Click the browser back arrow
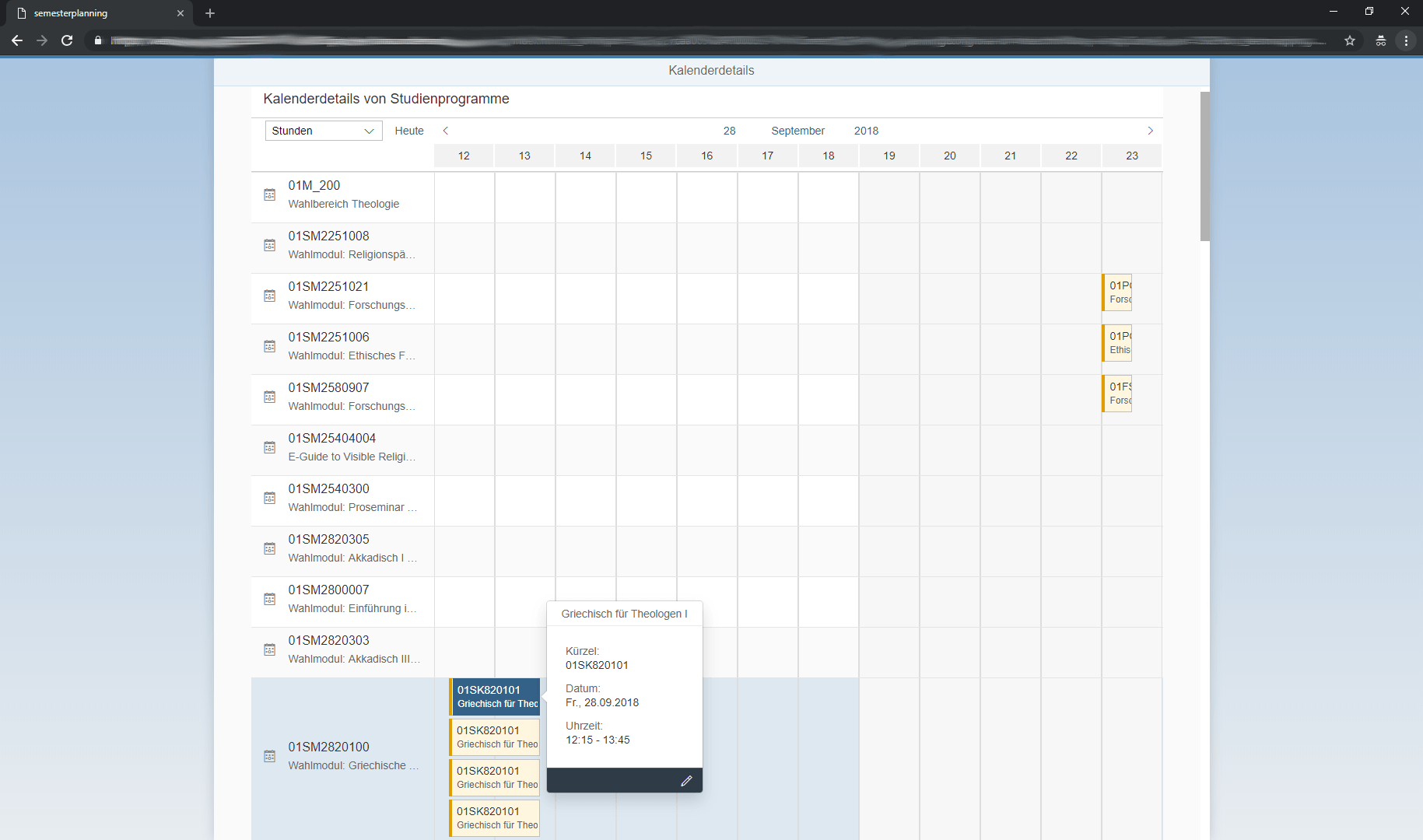 click(16, 40)
